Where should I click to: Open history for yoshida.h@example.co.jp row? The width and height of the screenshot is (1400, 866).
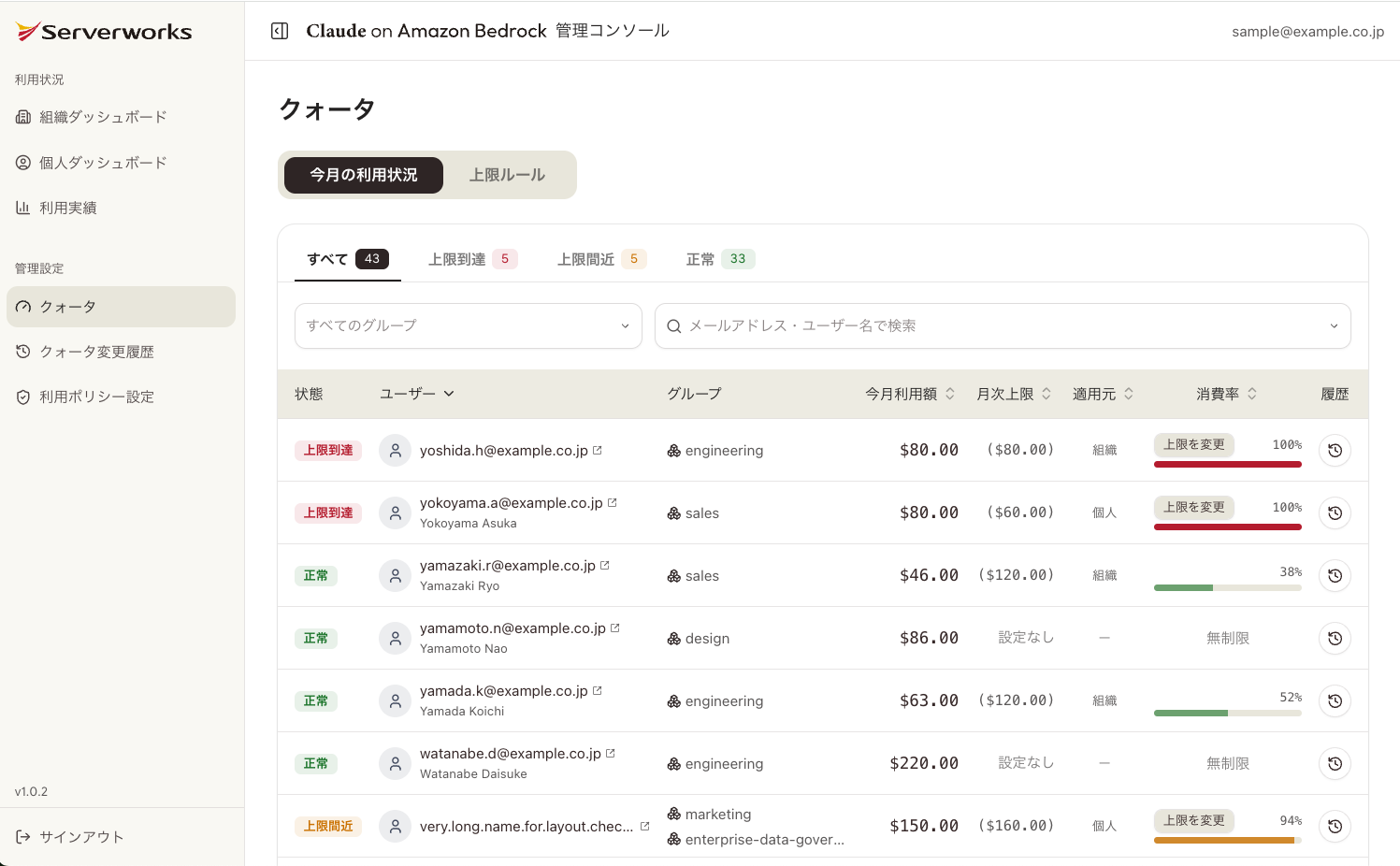coord(1335,451)
